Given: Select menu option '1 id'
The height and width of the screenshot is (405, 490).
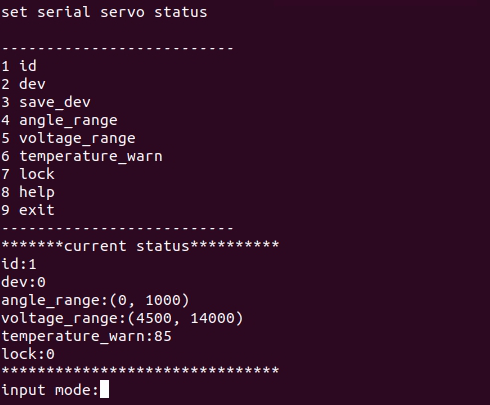Looking at the screenshot, I should (19, 66).
